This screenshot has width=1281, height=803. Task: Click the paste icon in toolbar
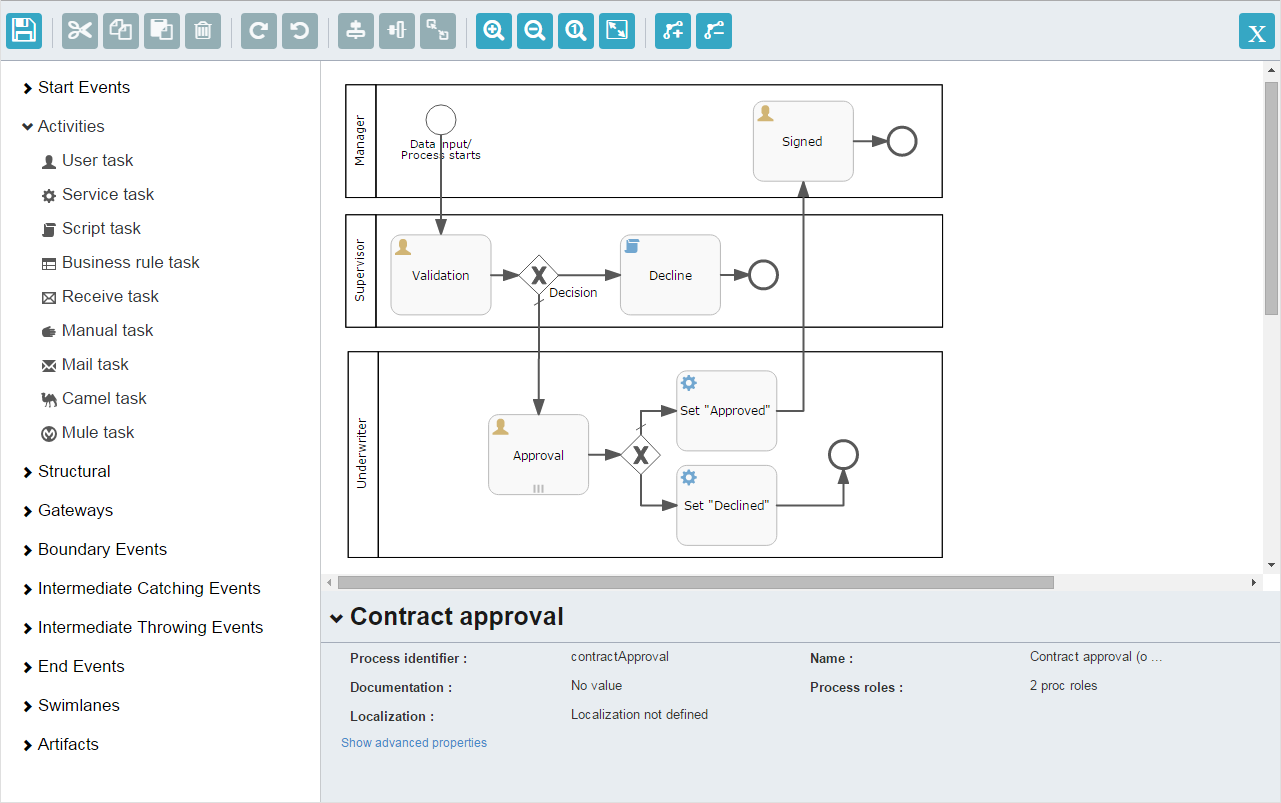[x=162, y=31]
